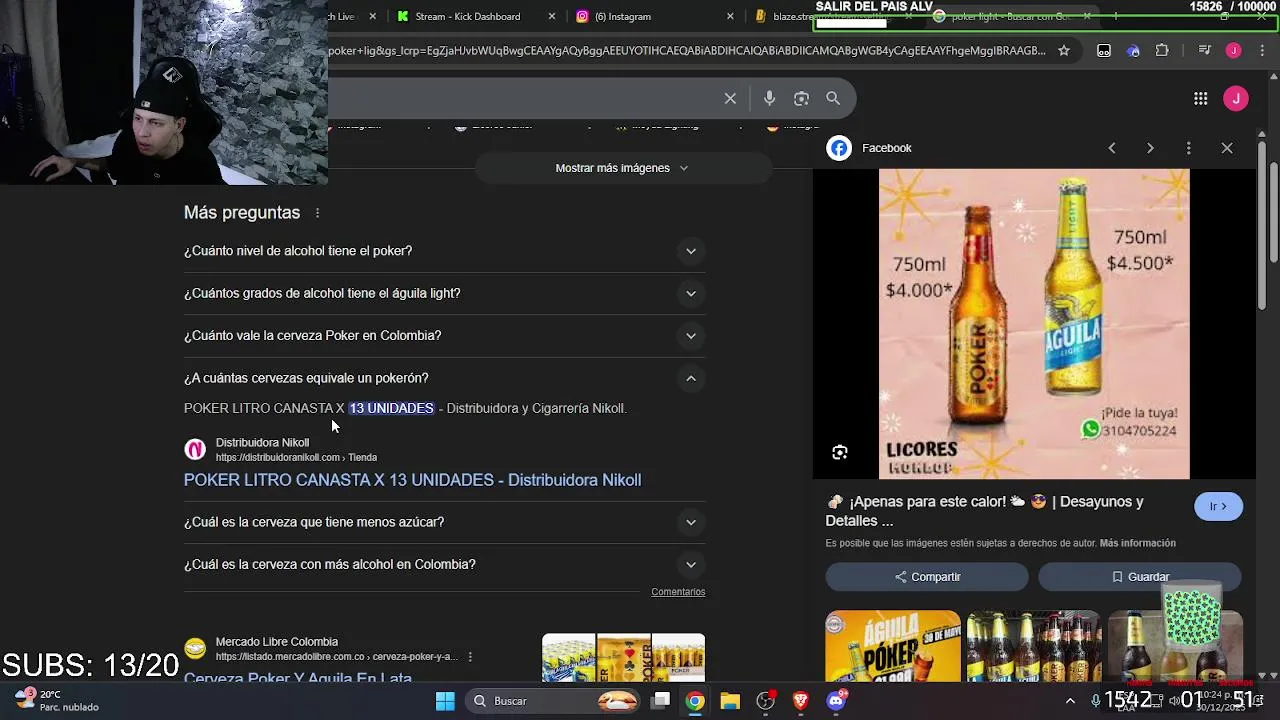The width and height of the screenshot is (1280, 720).
Task: Close the Instagram tab
Action: pyautogui.click(x=730, y=16)
